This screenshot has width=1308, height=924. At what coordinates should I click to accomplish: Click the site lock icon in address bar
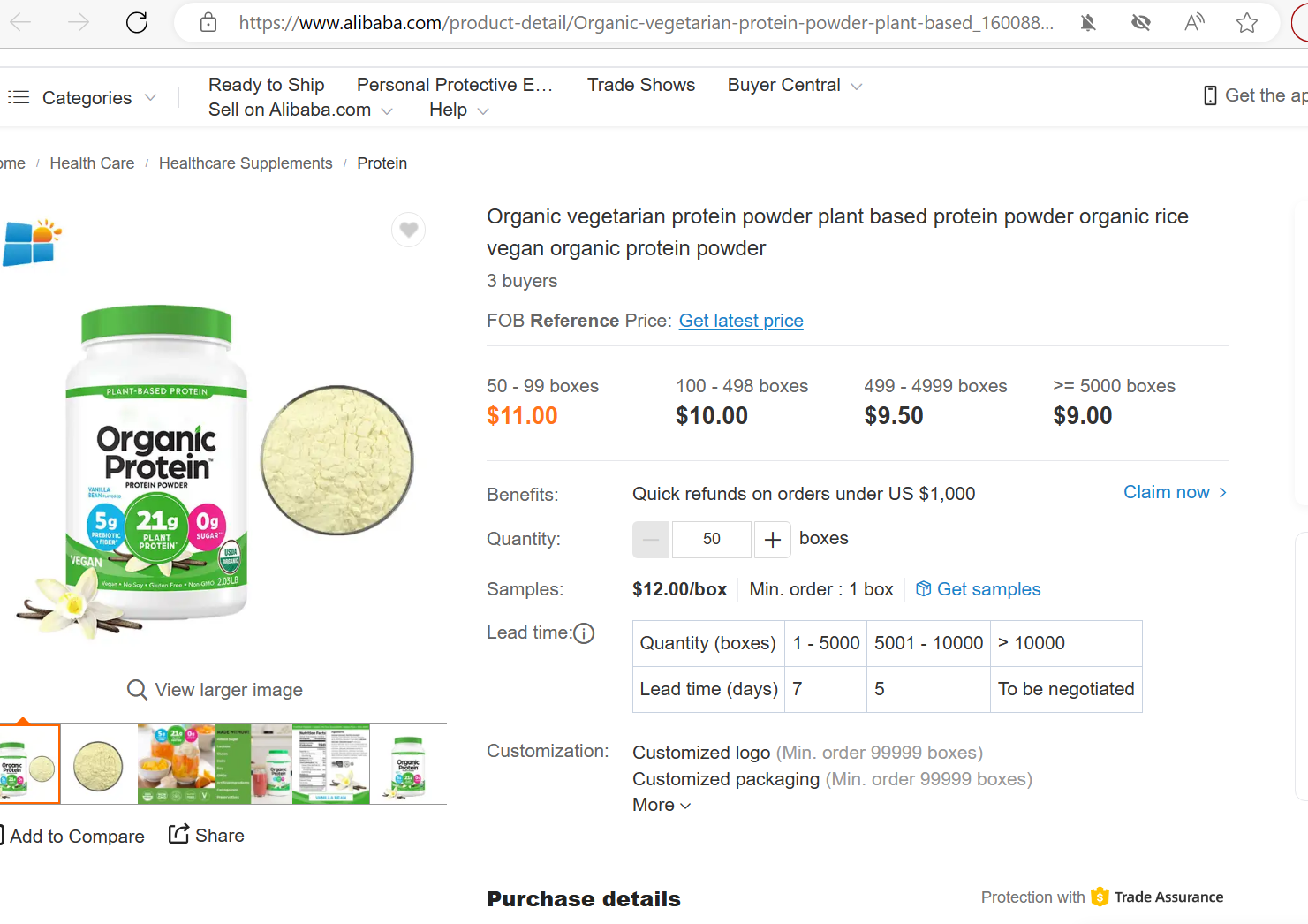click(208, 23)
